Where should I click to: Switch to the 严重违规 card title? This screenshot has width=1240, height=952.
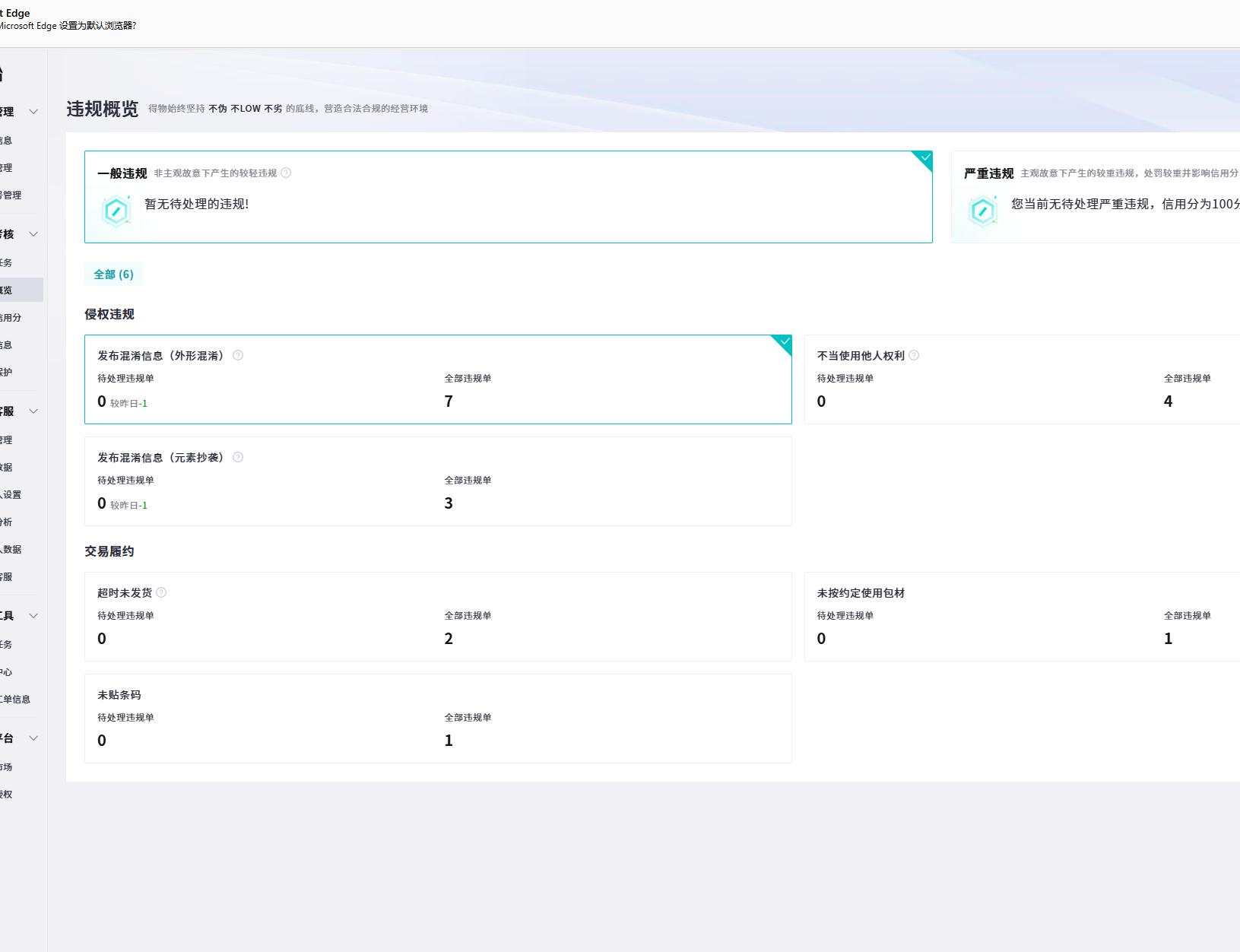988,173
